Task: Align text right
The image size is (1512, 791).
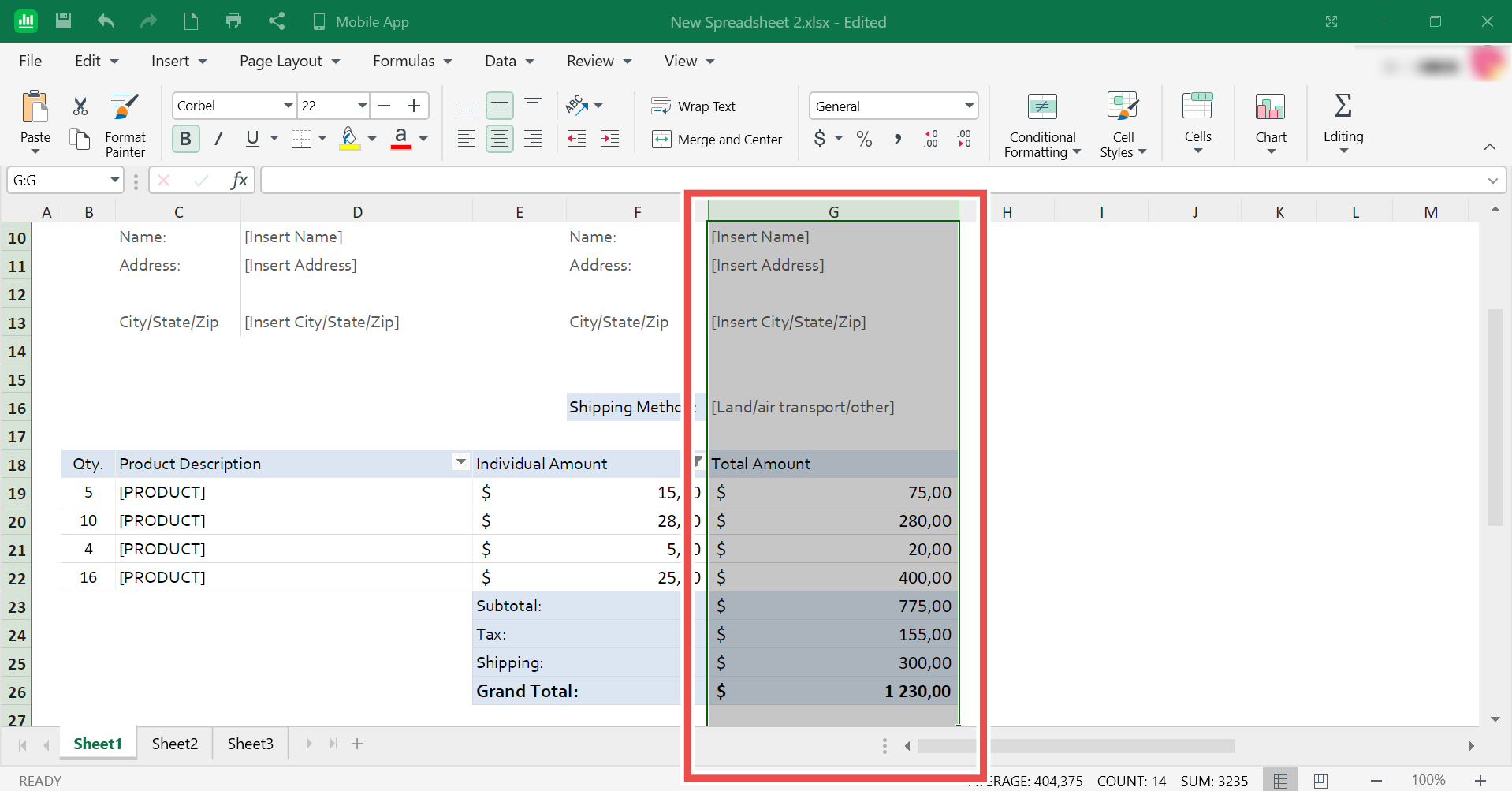Action: pyautogui.click(x=533, y=139)
